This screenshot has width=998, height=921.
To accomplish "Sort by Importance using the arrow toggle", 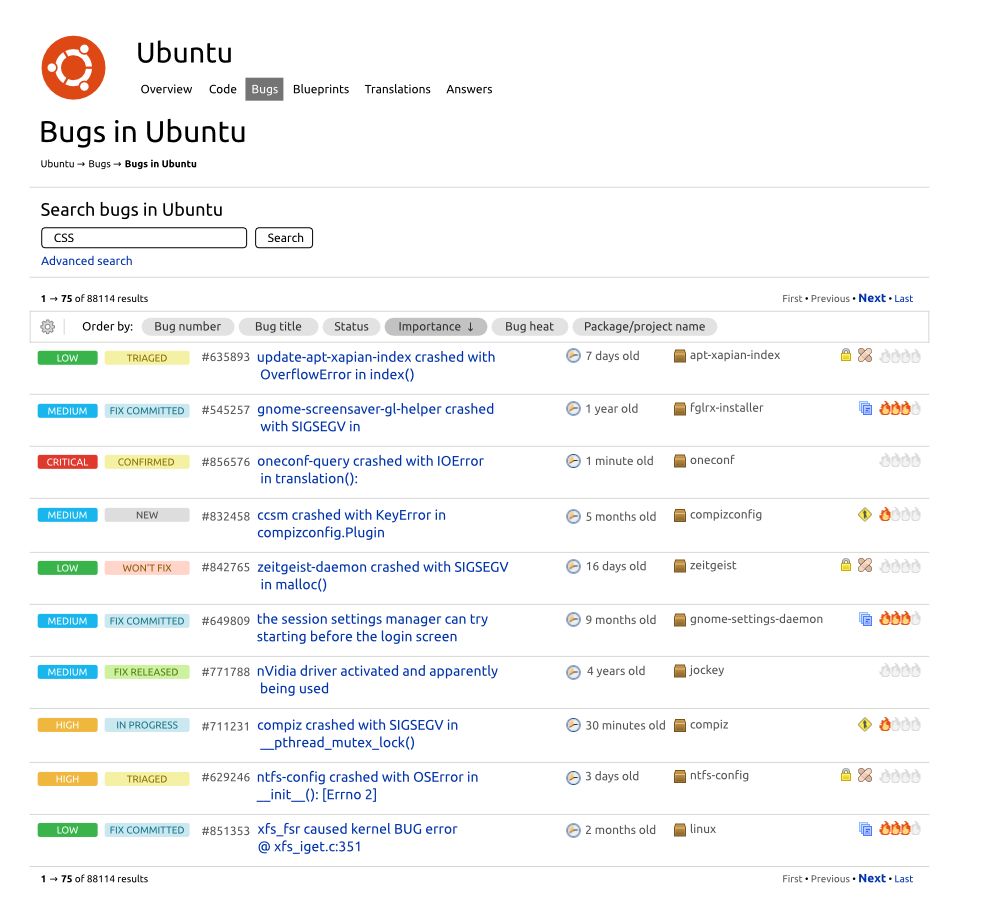I will pyautogui.click(x=436, y=327).
